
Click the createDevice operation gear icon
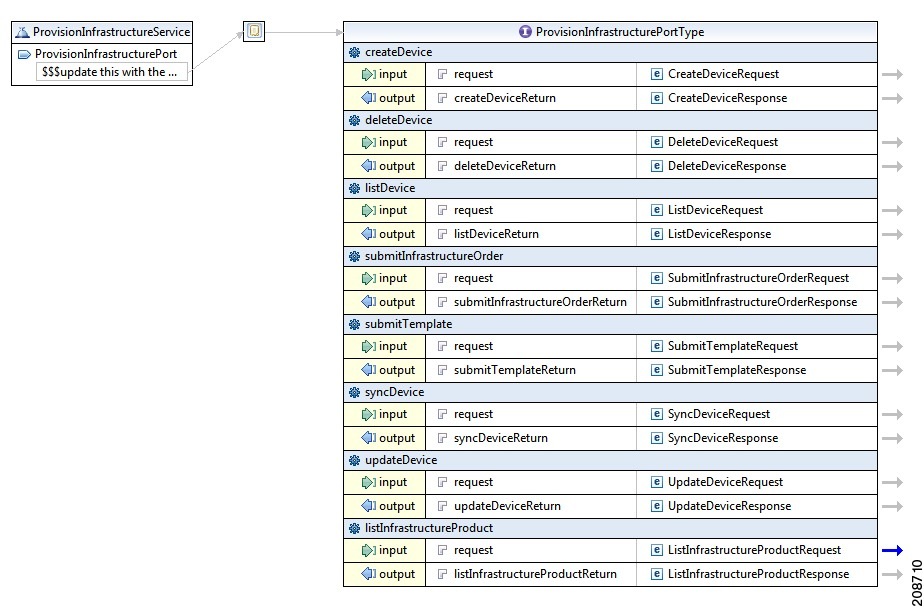(x=356, y=51)
